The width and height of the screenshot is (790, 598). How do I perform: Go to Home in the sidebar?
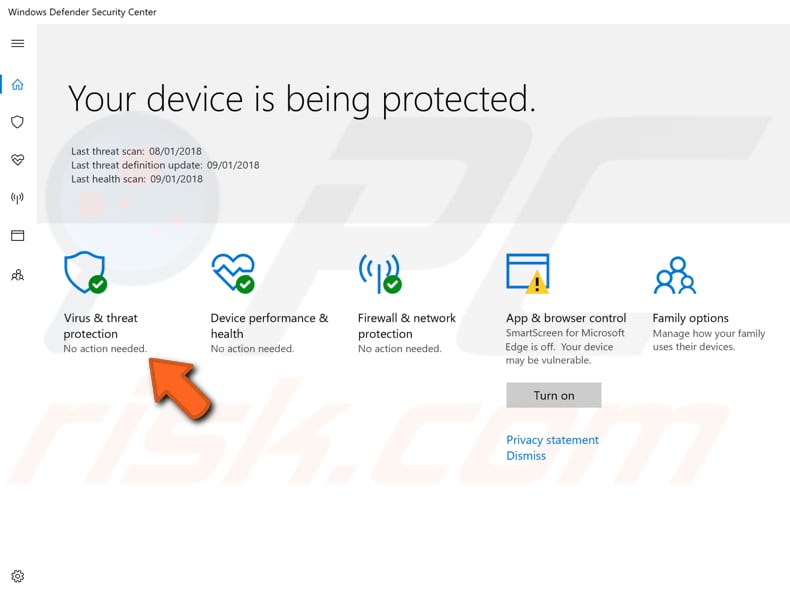click(x=17, y=84)
